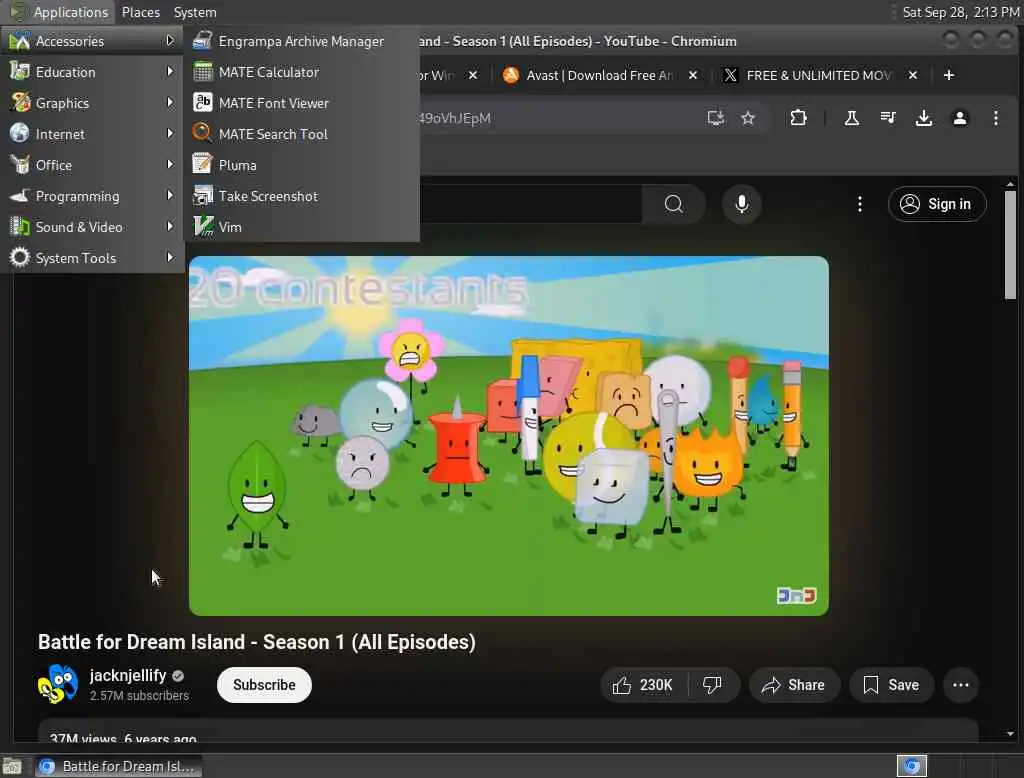The image size is (1024, 778).
Task: Open Engrampa Archive Manager
Action: pos(301,41)
